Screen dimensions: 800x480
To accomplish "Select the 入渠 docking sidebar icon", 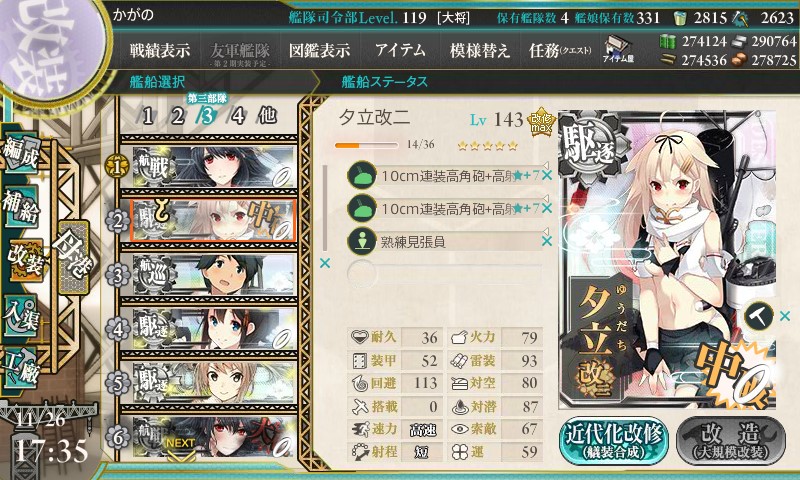I will [20, 317].
